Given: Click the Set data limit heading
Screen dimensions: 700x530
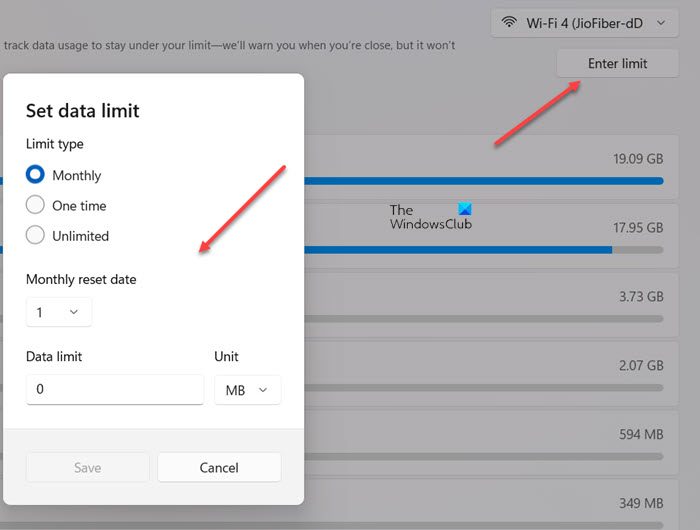Looking at the screenshot, I should click(82, 111).
